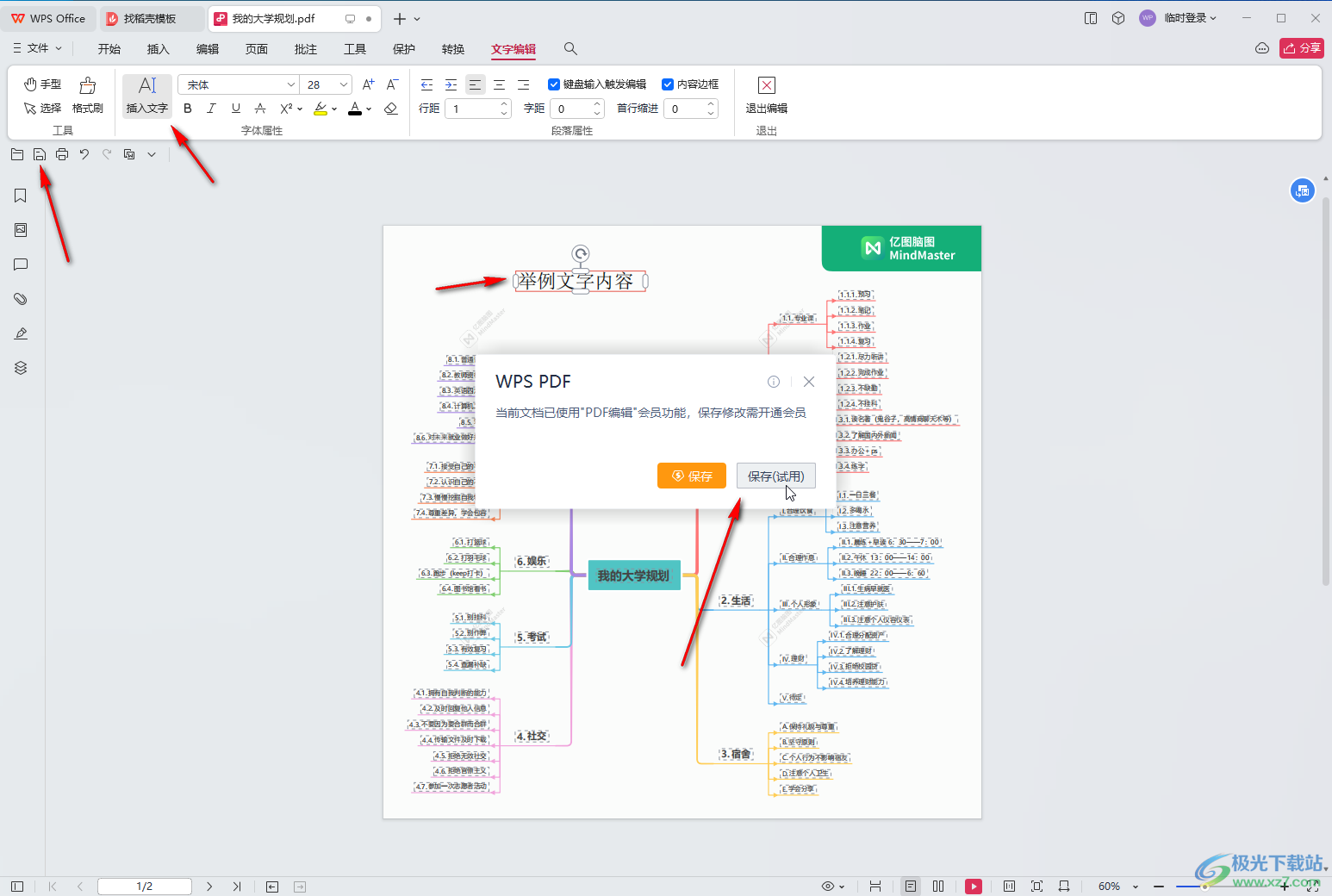Align text right
1332x896 pixels.
523,84
